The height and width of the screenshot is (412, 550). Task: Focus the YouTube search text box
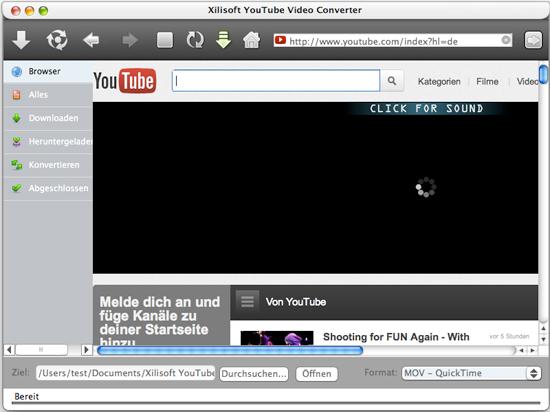pos(276,81)
